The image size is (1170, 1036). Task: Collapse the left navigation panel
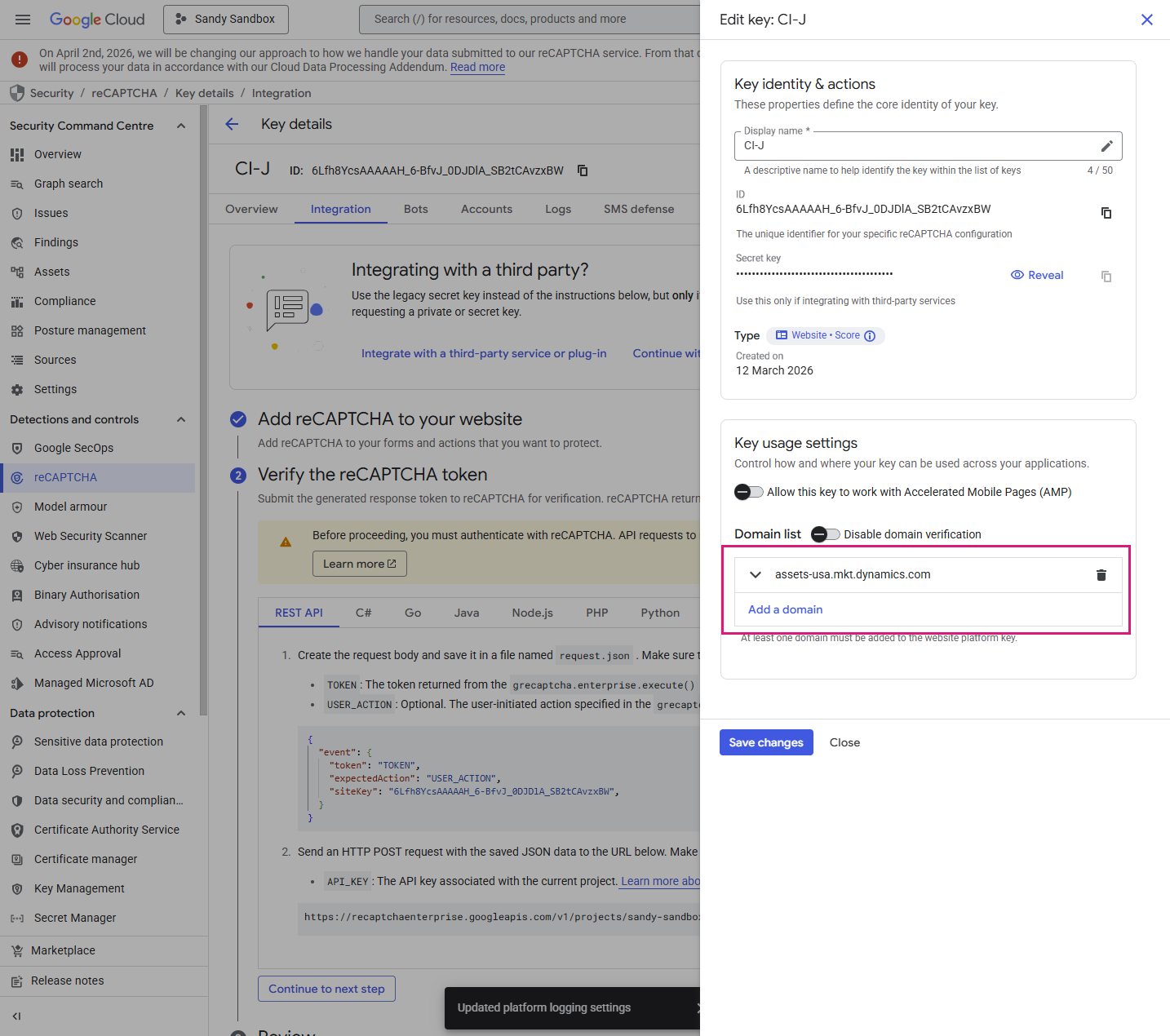[16, 1016]
